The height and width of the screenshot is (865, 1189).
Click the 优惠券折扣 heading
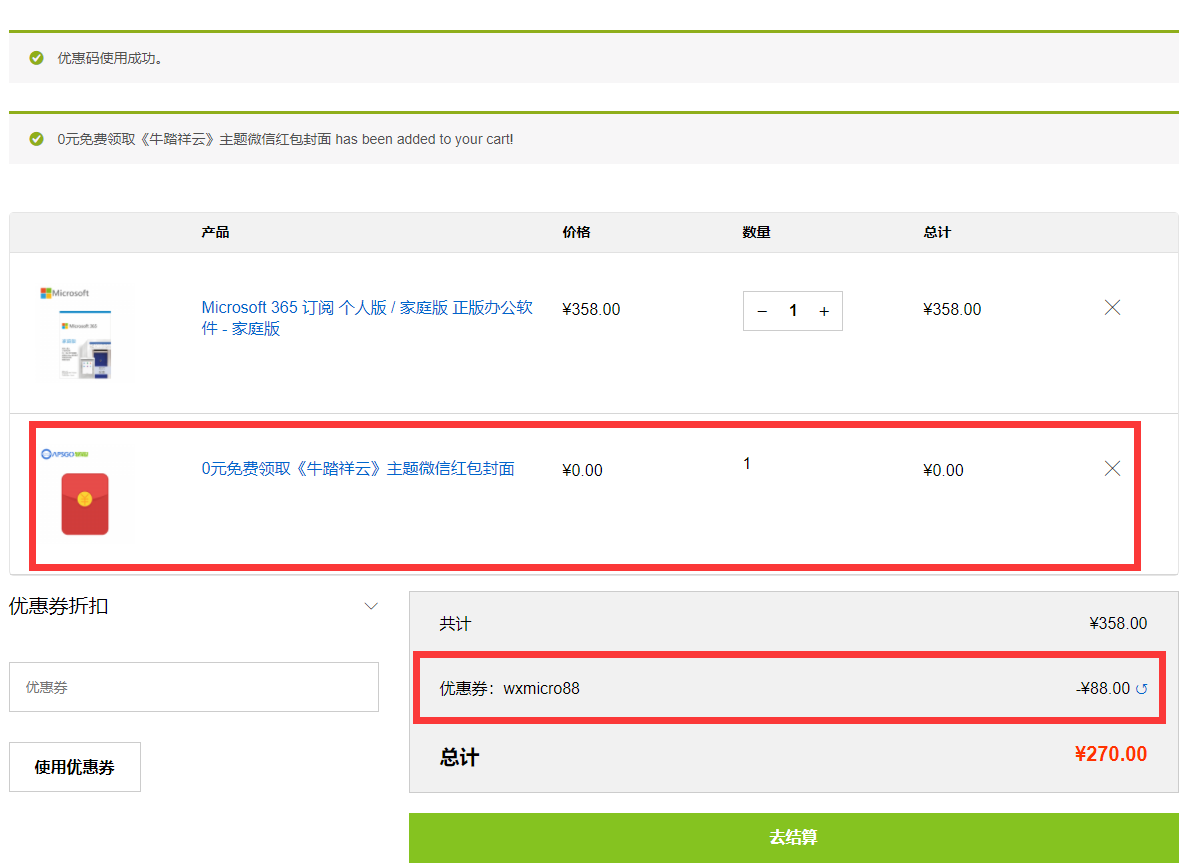[59, 606]
